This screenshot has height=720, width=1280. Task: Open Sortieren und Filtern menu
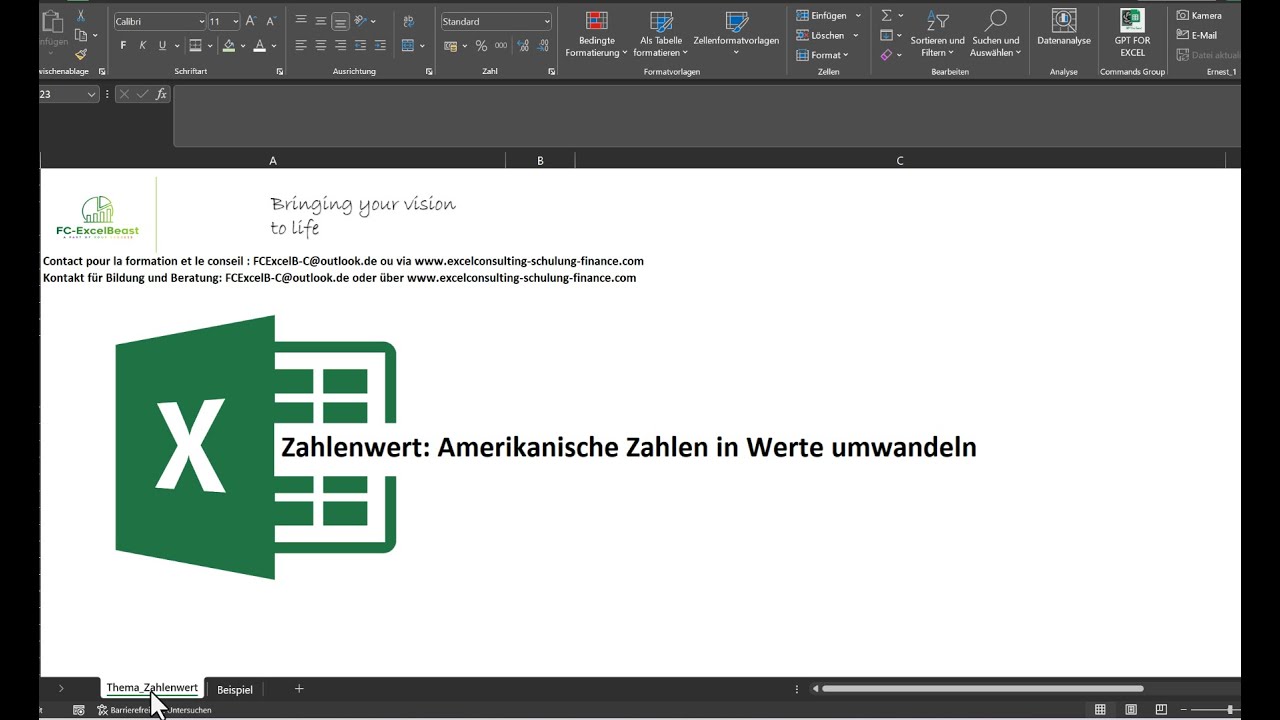937,34
